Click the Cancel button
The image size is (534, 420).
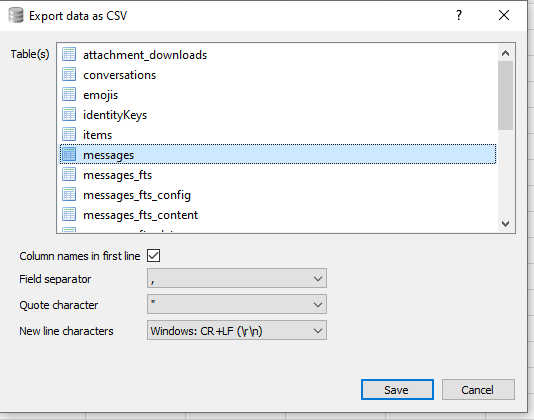pyautogui.click(x=478, y=389)
